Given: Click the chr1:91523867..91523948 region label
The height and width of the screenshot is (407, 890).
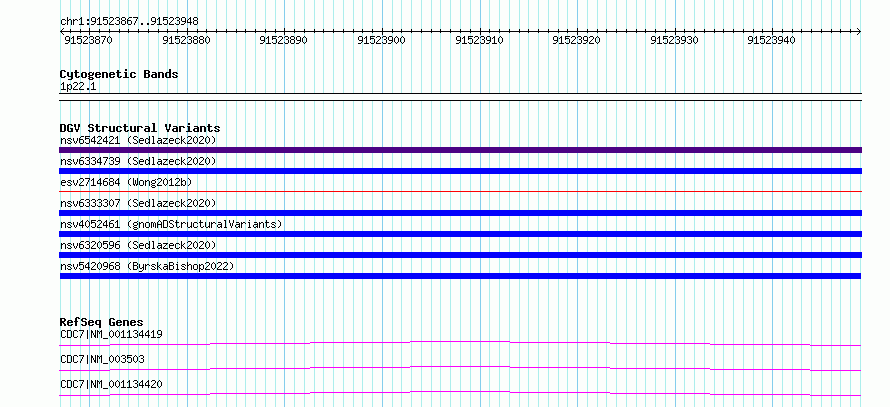Looking at the screenshot, I should [129, 22].
